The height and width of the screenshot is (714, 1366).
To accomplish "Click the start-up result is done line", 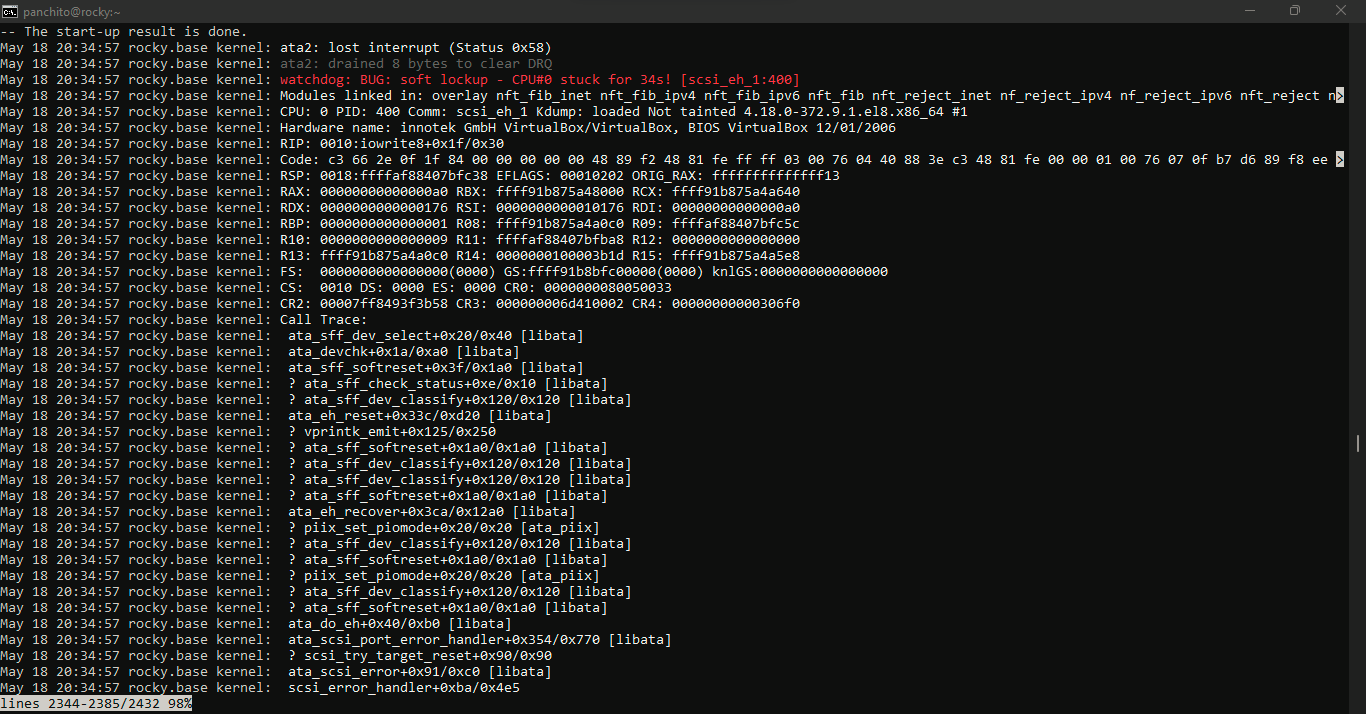I will [123, 32].
